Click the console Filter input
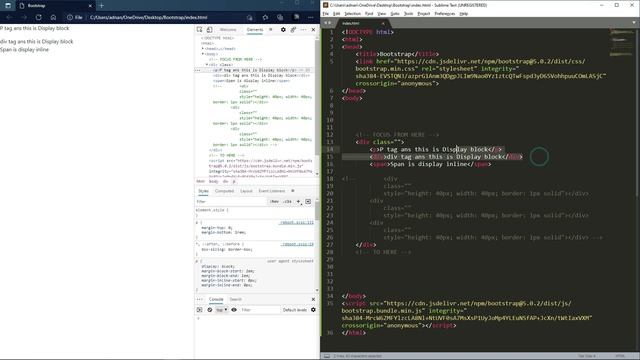The height and width of the screenshot is (360, 640). [259, 310]
